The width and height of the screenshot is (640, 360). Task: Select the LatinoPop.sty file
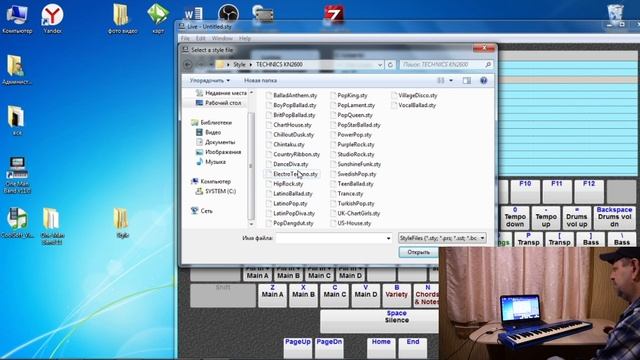click(x=287, y=203)
